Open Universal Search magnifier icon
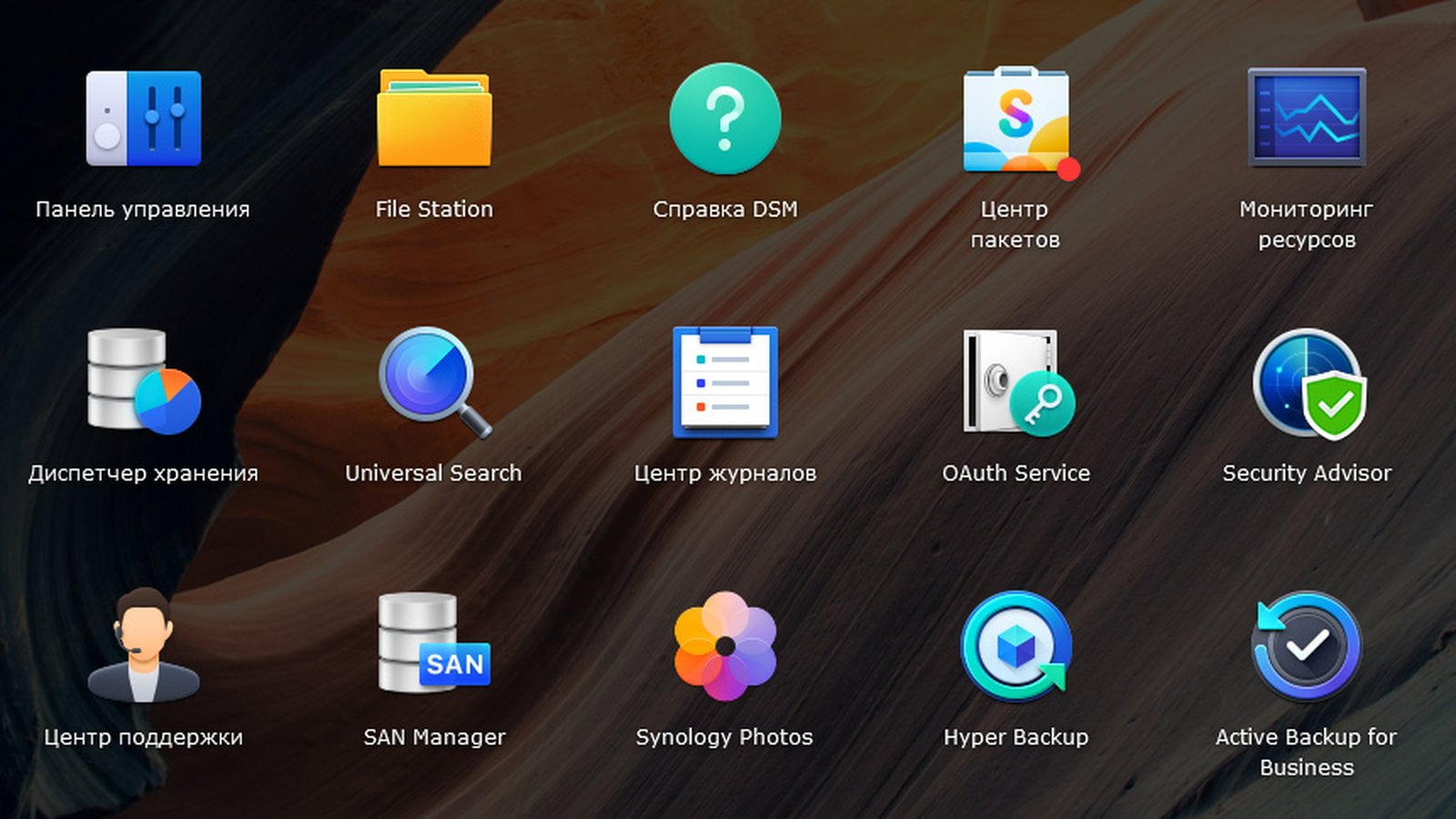1456x819 pixels. [x=434, y=382]
